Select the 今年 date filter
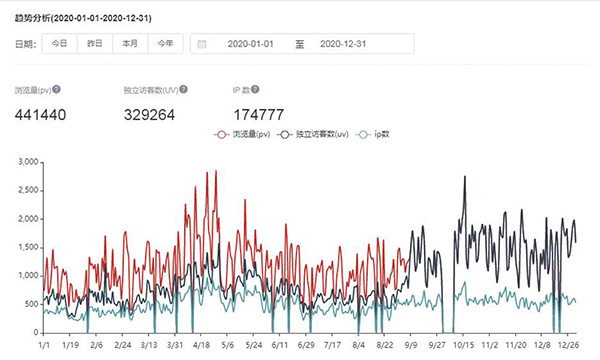This screenshot has width=600, height=360. [165, 44]
